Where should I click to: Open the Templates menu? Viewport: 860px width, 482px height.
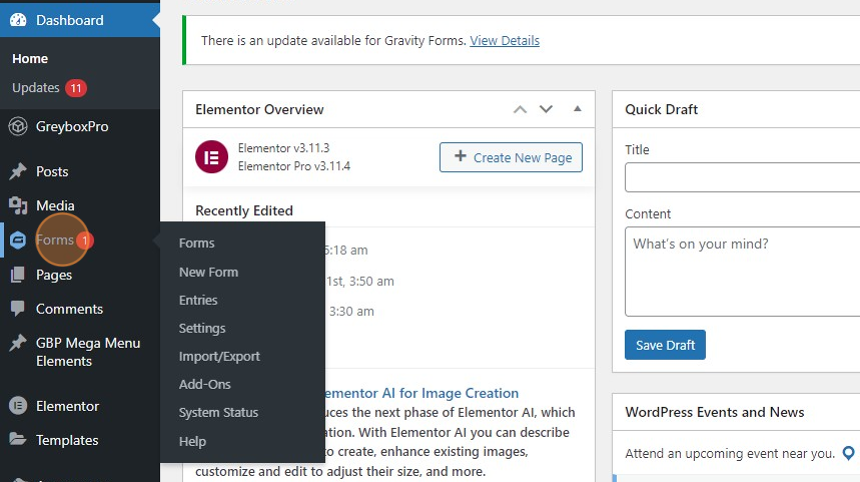pos(67,440)
